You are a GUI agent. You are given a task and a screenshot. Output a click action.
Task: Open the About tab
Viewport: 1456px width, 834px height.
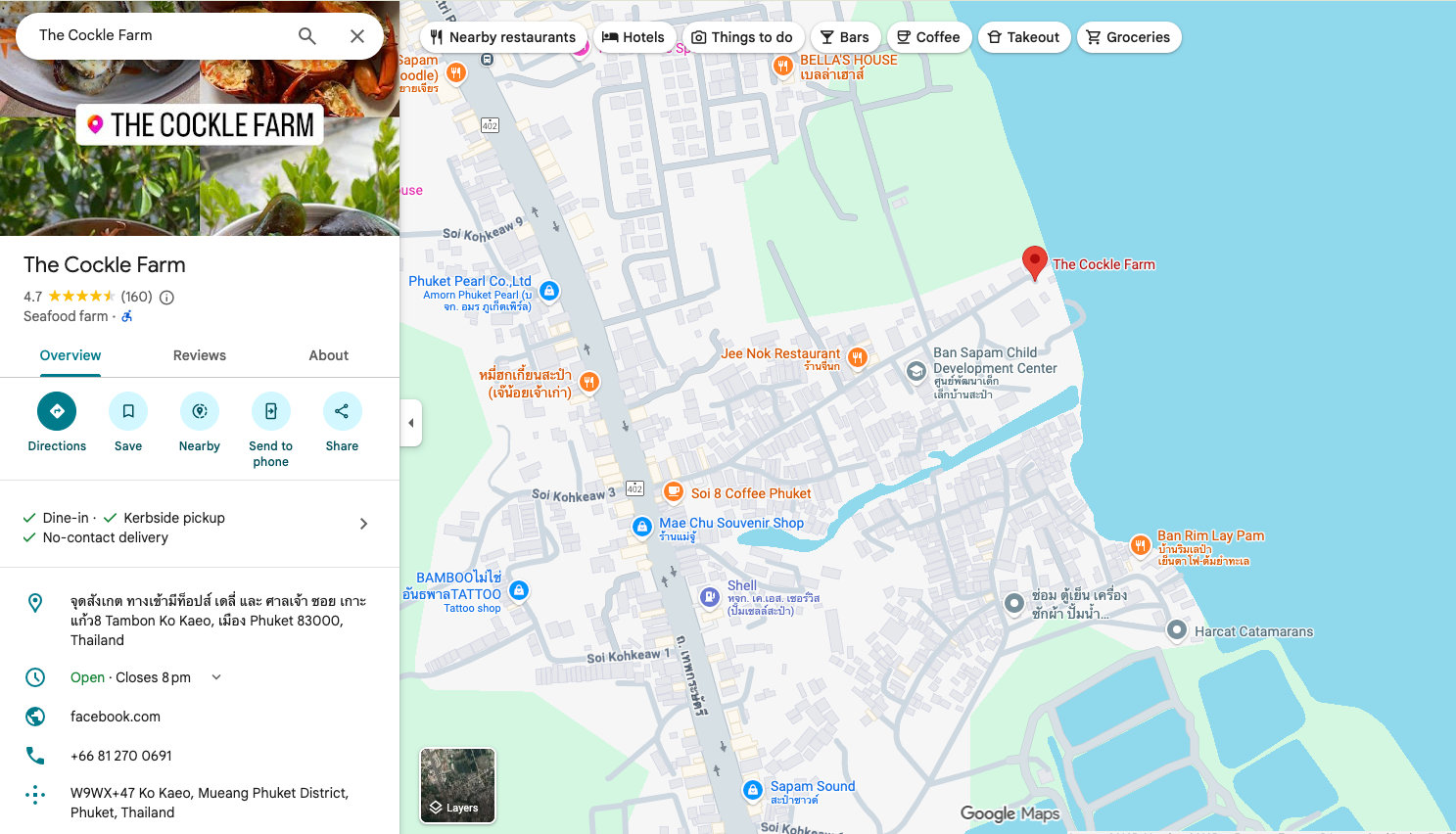(329, 355)
